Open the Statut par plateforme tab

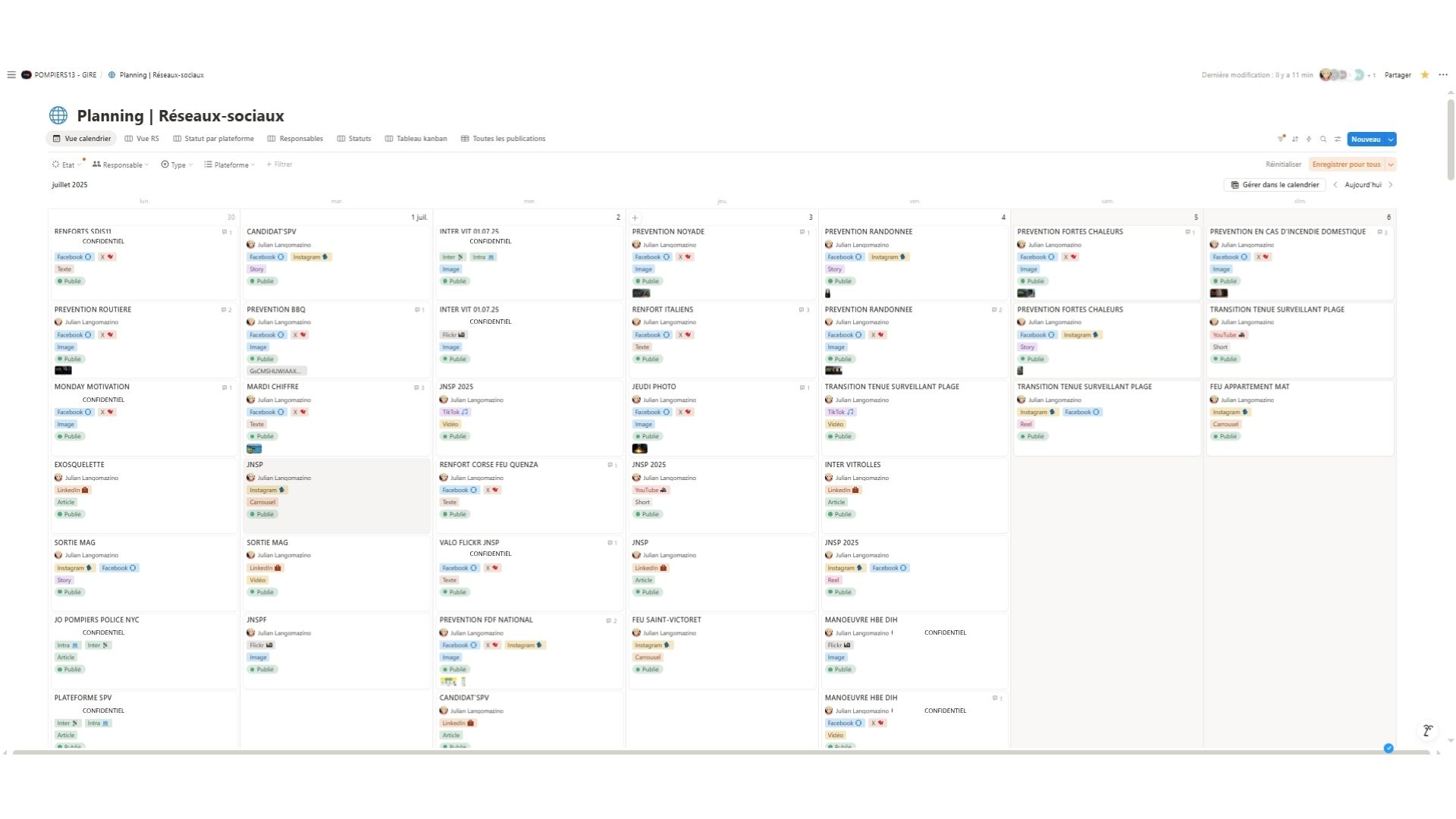213,139
